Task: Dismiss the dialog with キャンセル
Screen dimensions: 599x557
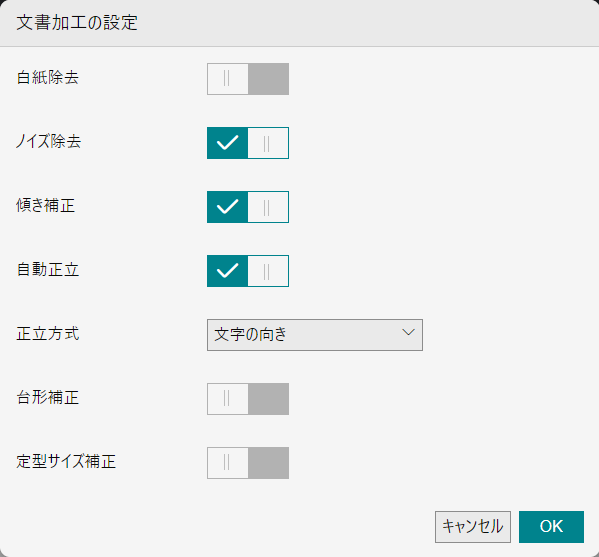Action: [473, 527]
